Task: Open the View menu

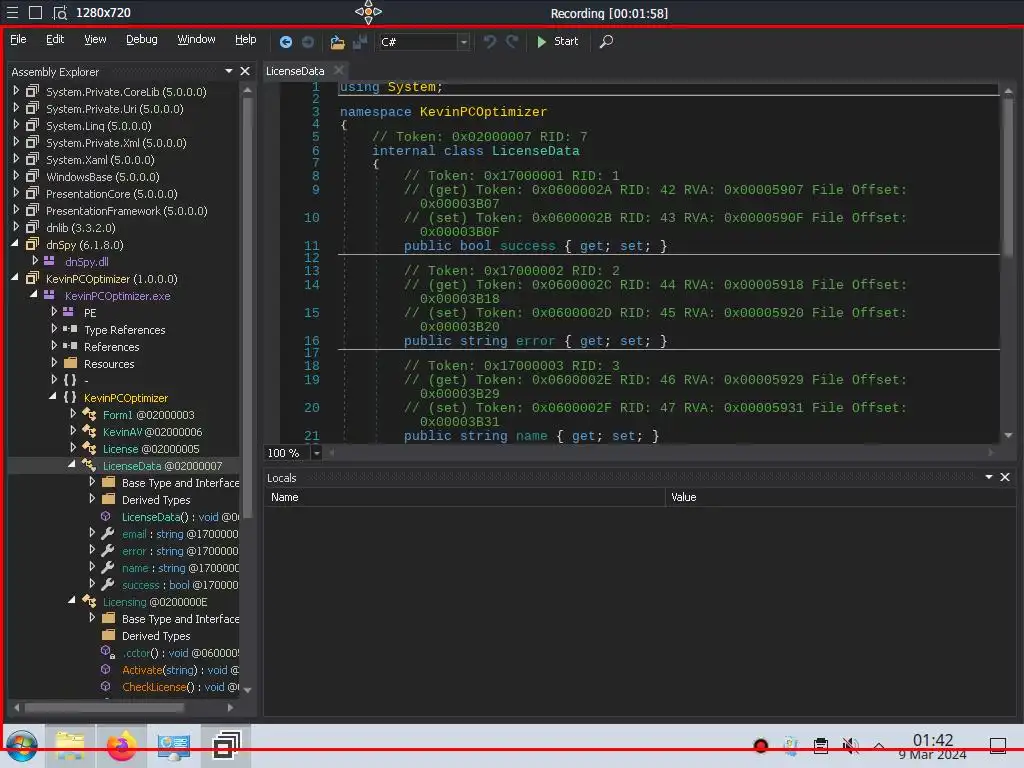Action: click(x=95, y=40)
